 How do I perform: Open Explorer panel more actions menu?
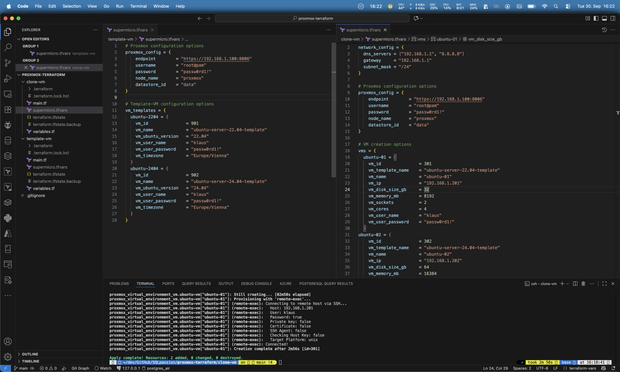coord(95,30)
